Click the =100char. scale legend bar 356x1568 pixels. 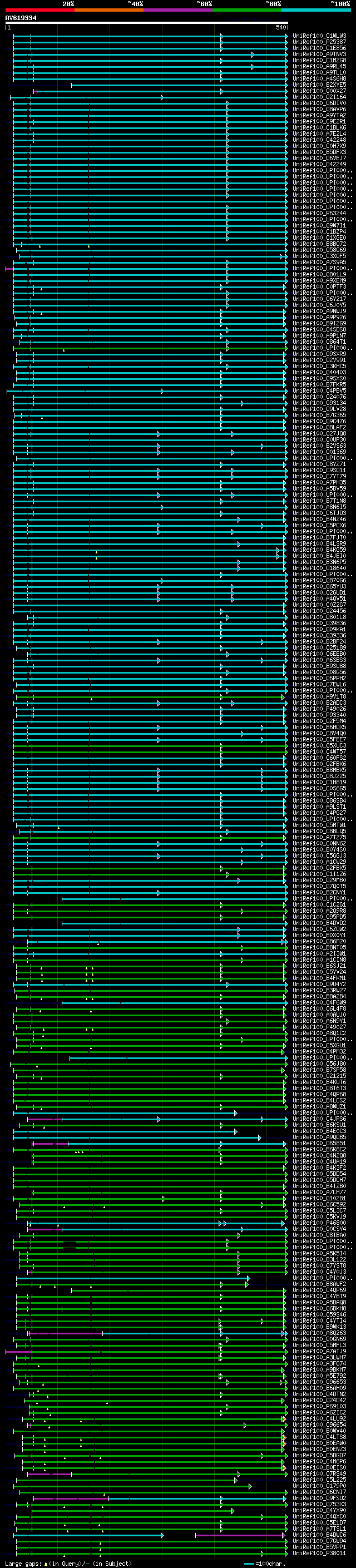pyautogui.click(x=248, y=1564)
